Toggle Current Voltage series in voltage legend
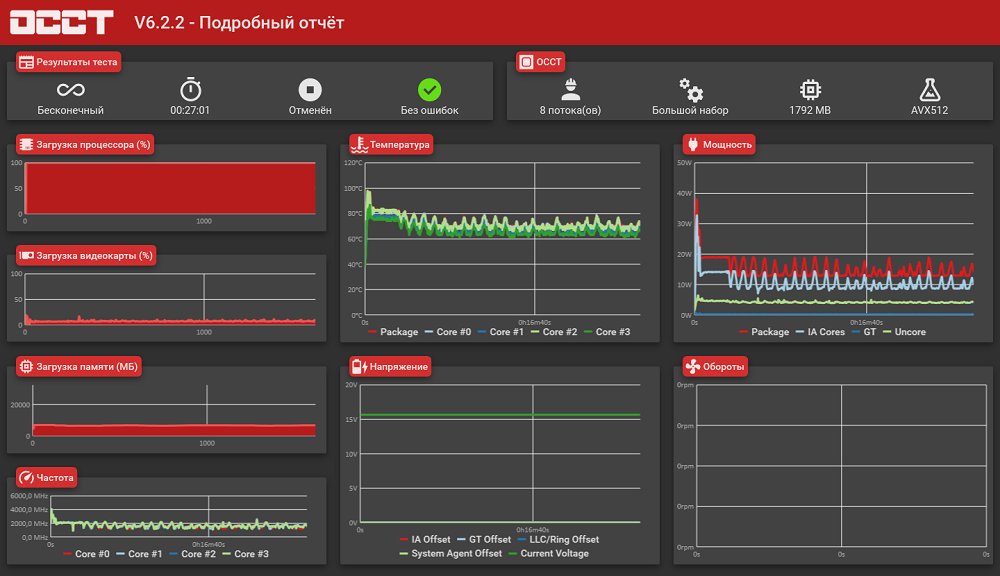This screenshot has height=576, width=1000. click(548, 553)
